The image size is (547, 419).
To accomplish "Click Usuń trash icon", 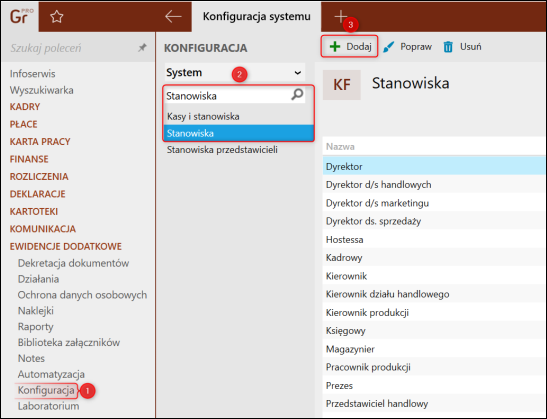I will (x=462, y=46).
